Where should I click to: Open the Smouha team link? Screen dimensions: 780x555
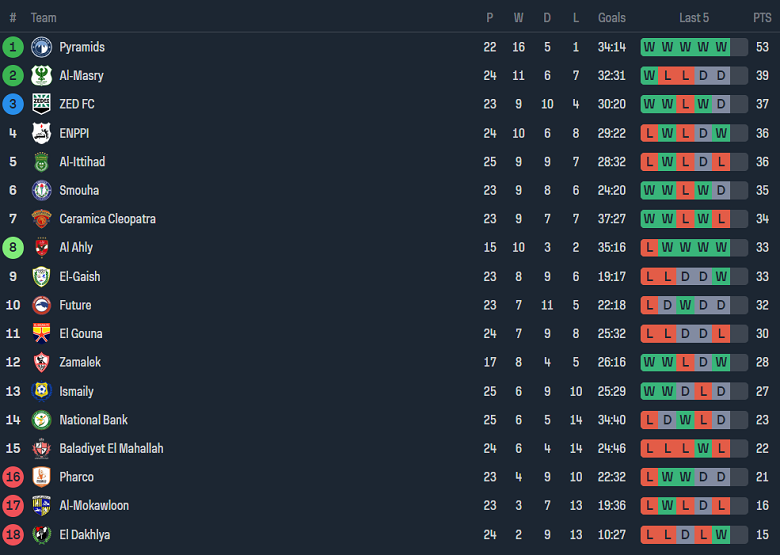79,190
